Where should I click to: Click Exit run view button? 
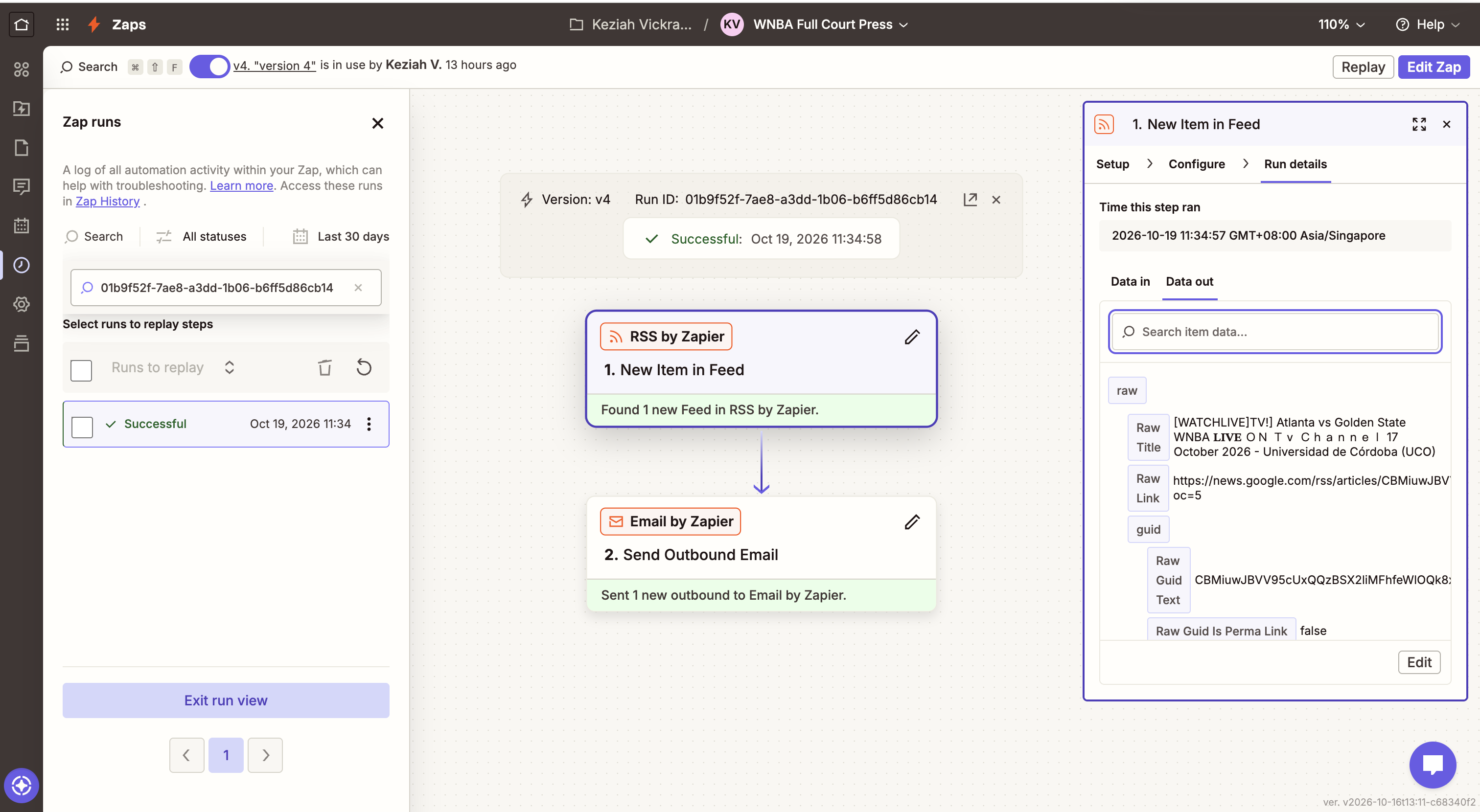(226, 700)
